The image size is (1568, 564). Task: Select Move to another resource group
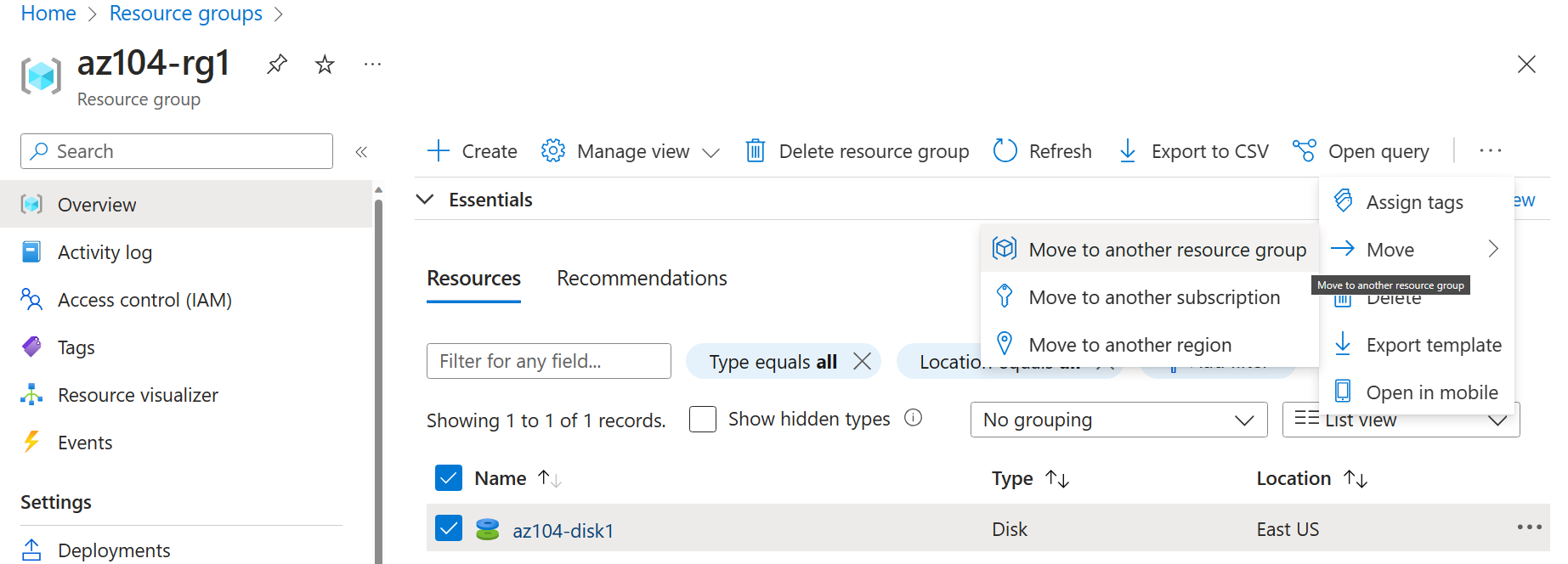(x=1166, y=250)
